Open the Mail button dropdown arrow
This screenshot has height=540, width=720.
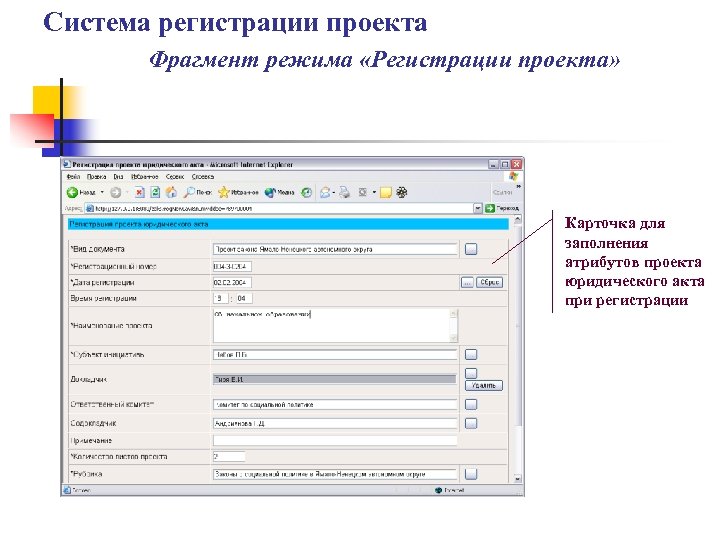click(x=334, y=192)
